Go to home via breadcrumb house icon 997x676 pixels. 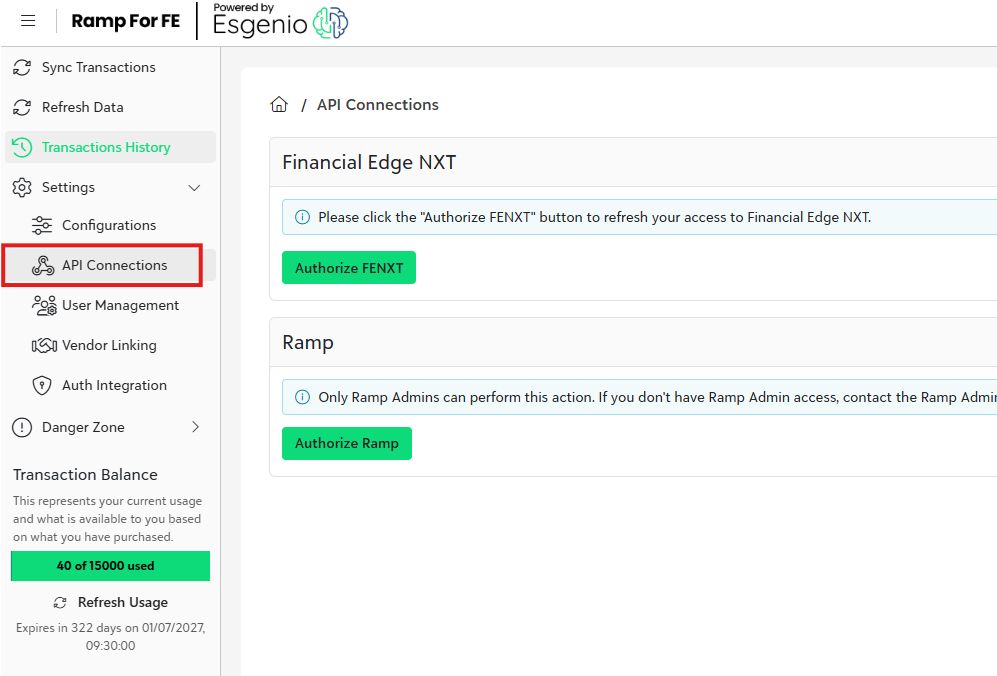point(279,104)
